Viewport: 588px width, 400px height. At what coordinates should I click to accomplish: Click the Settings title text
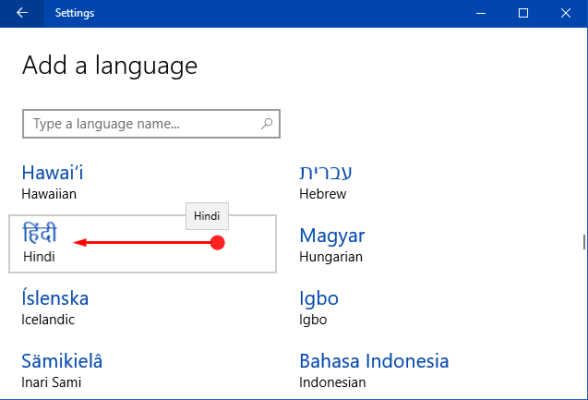[x=75, y=13]
